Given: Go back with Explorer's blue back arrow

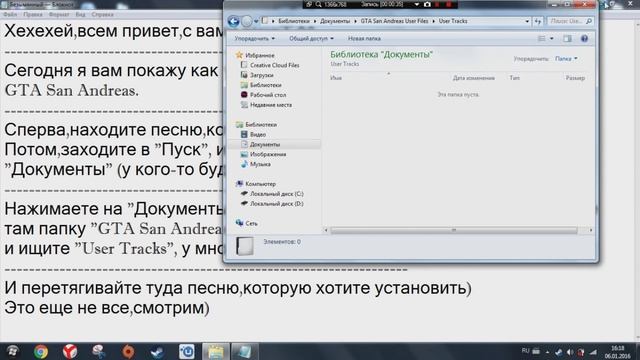Looking at the screenshot, I should click(233, 21).
